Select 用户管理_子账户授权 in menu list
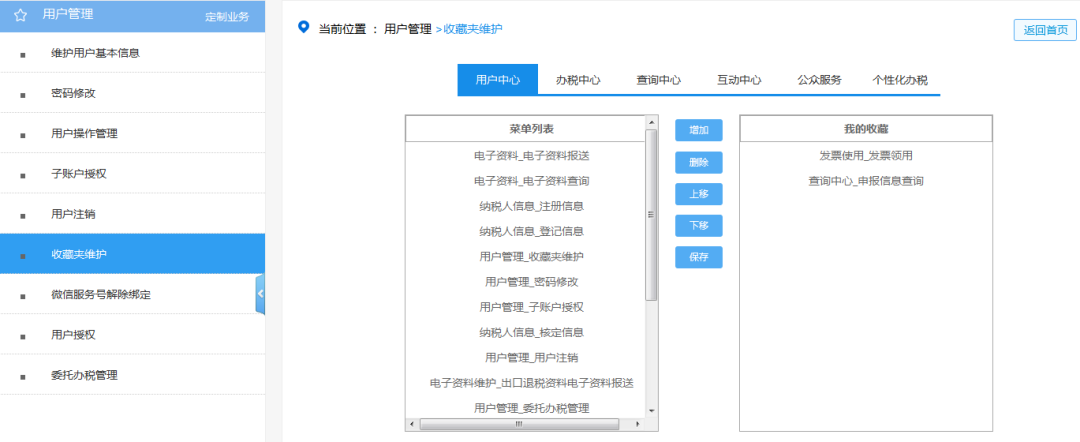Viewport: 1080px width, 442px height. click(532, 307)
